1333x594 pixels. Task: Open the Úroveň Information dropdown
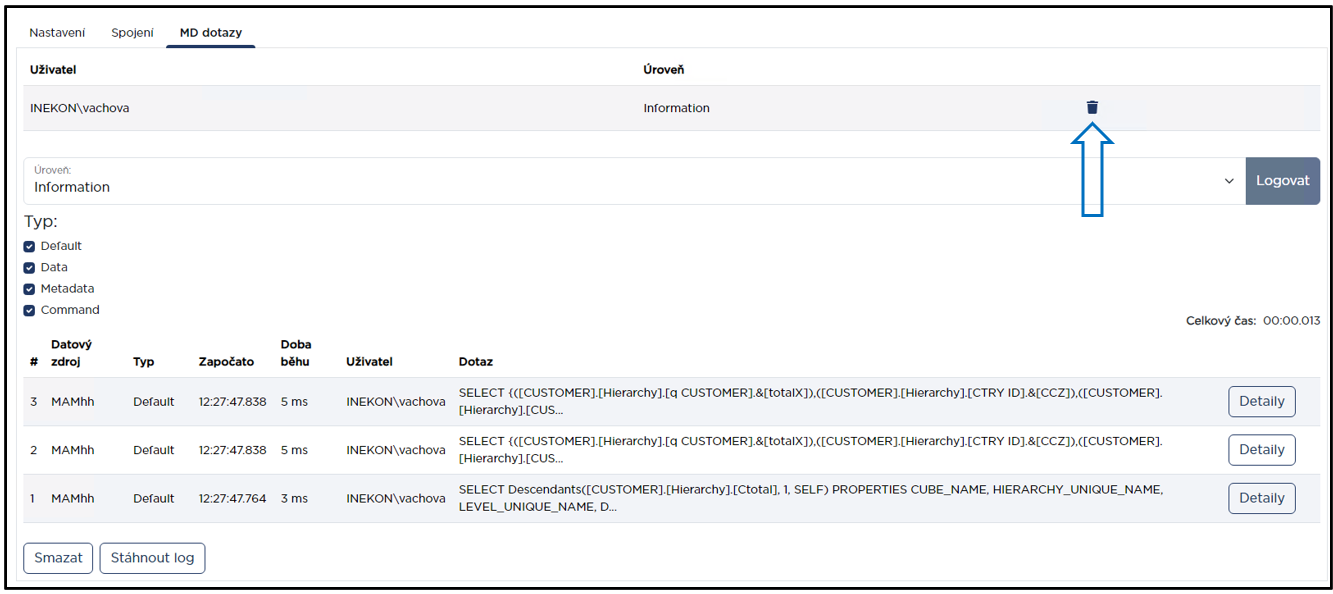coord(634,181)
